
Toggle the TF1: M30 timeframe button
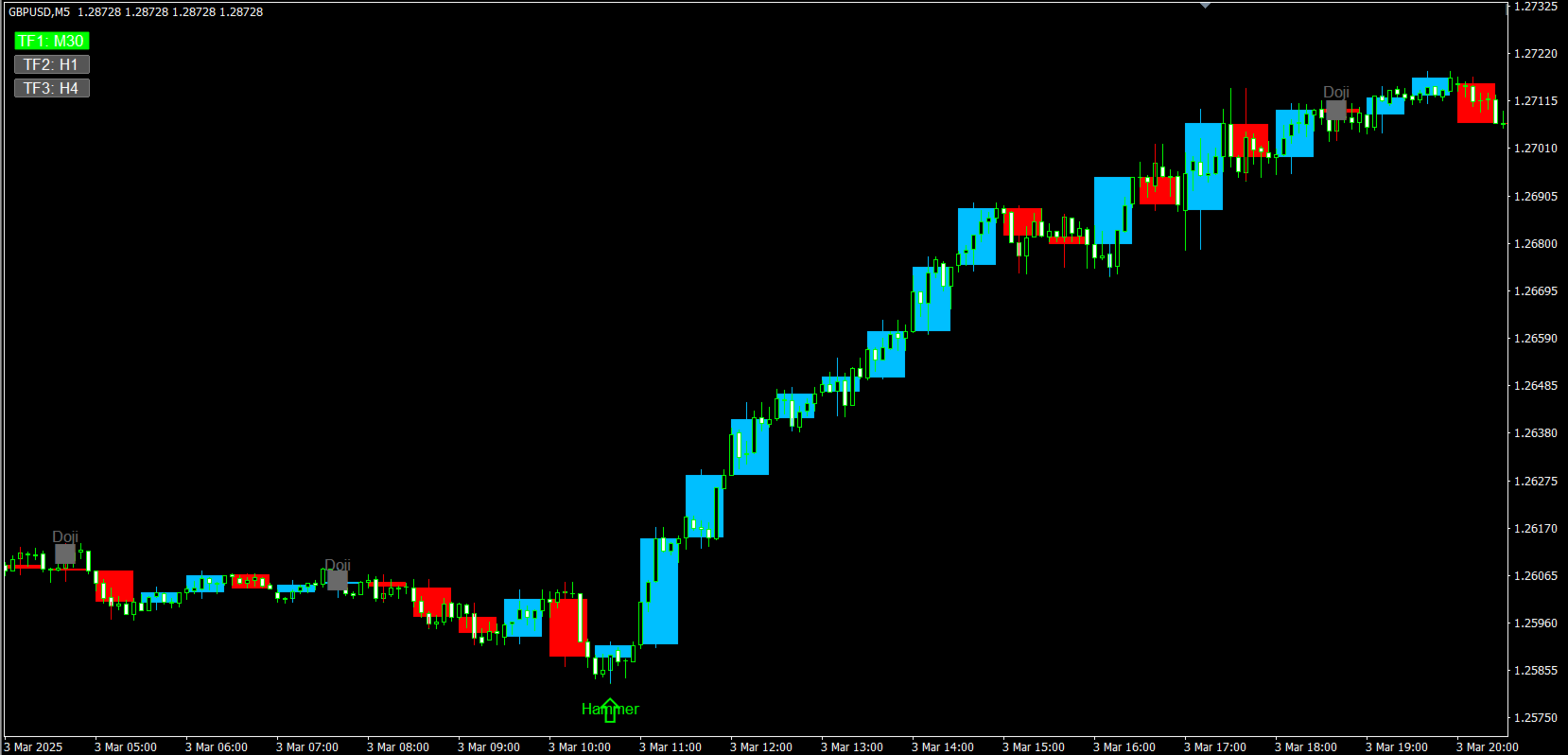click(51, 41)
